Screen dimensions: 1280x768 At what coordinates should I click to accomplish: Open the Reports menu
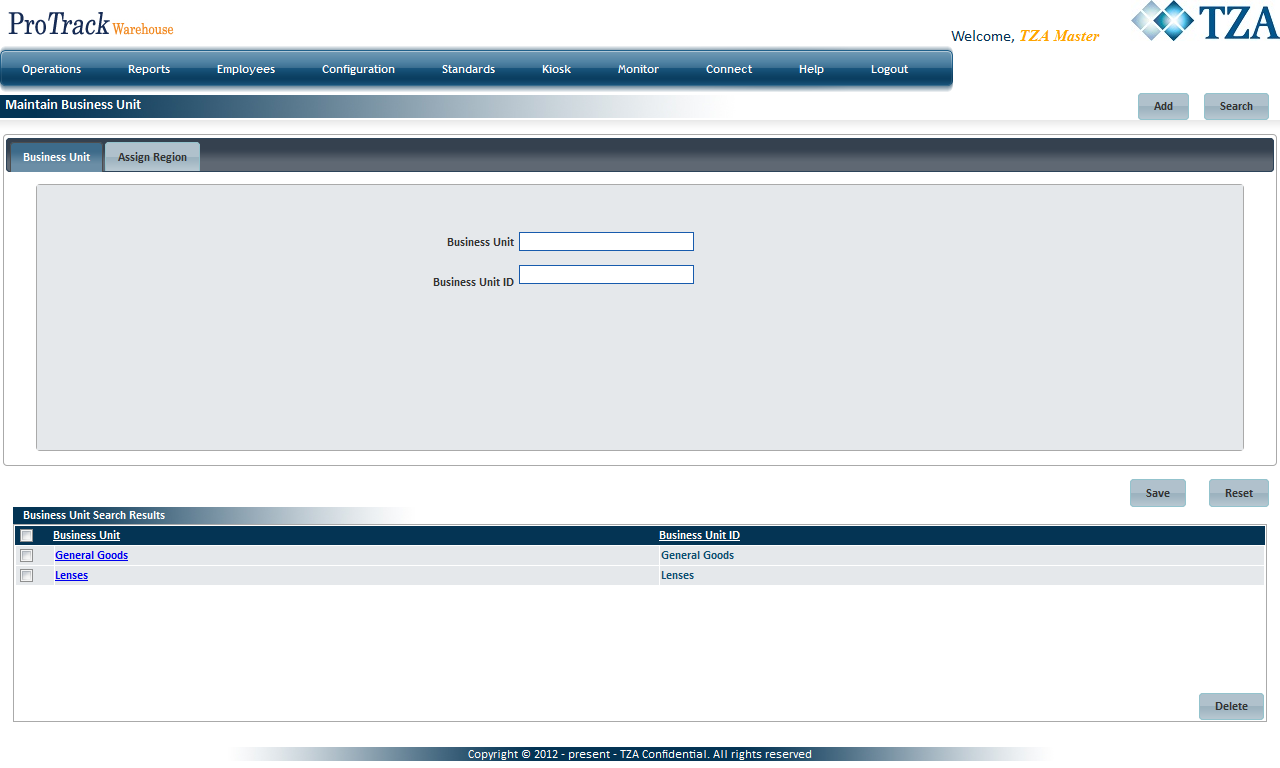tap(149, 69)
